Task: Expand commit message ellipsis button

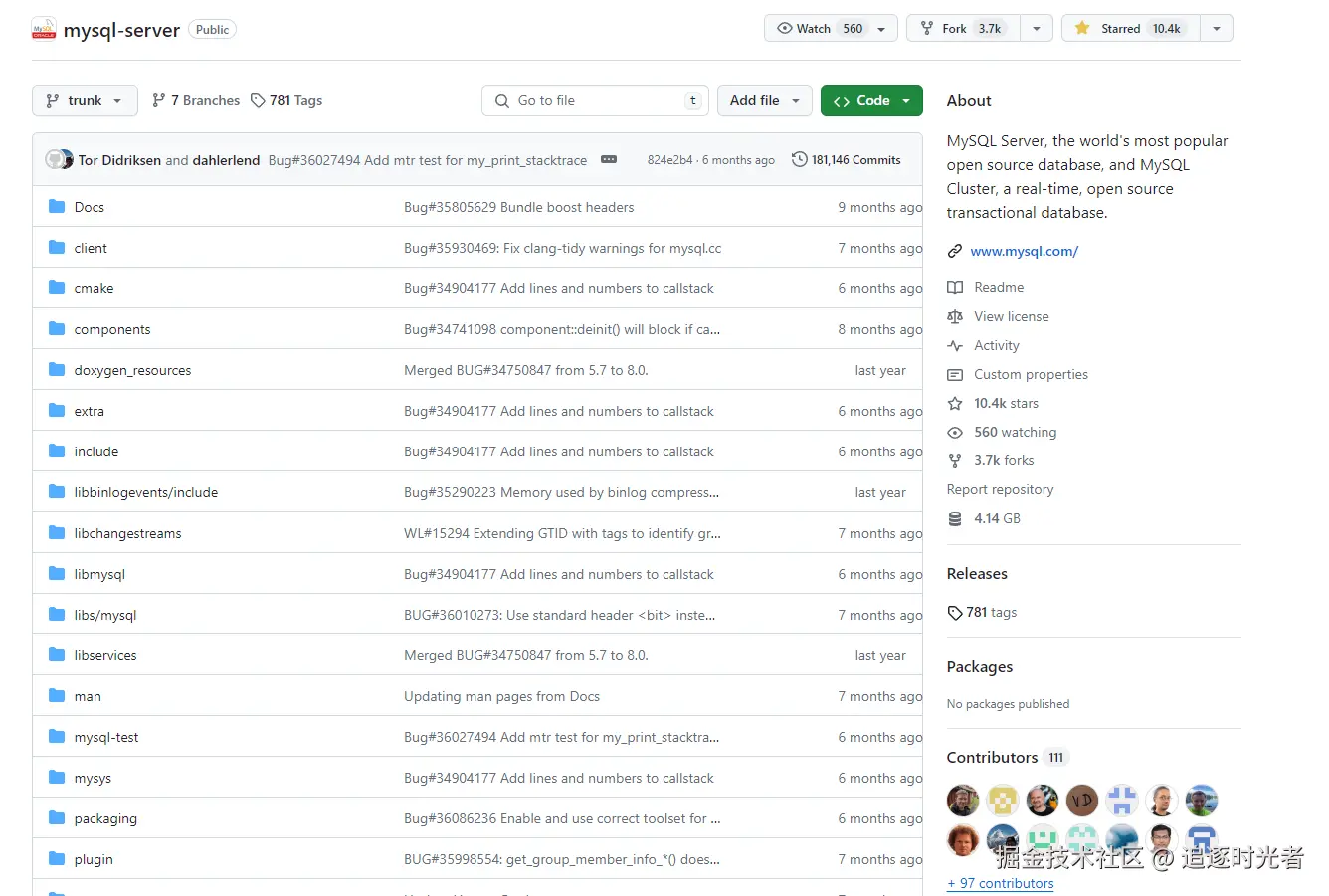Action: (x=609, y=159)
